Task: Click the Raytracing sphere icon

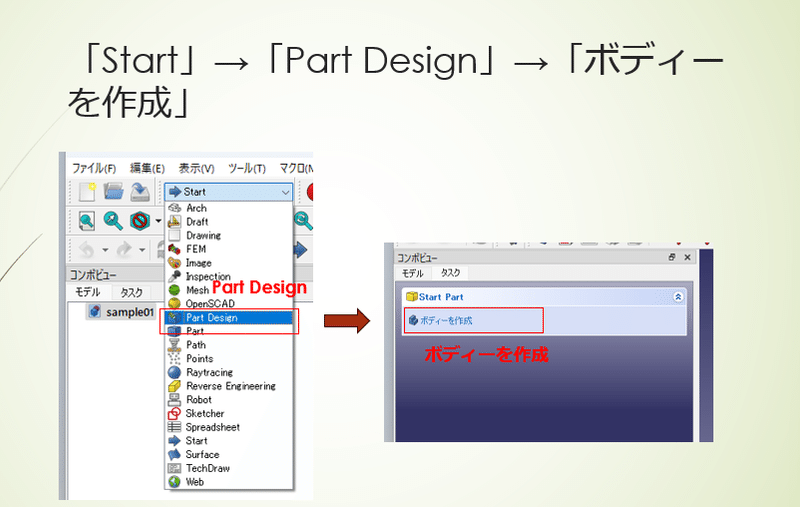Action: [x=174, y=373]
